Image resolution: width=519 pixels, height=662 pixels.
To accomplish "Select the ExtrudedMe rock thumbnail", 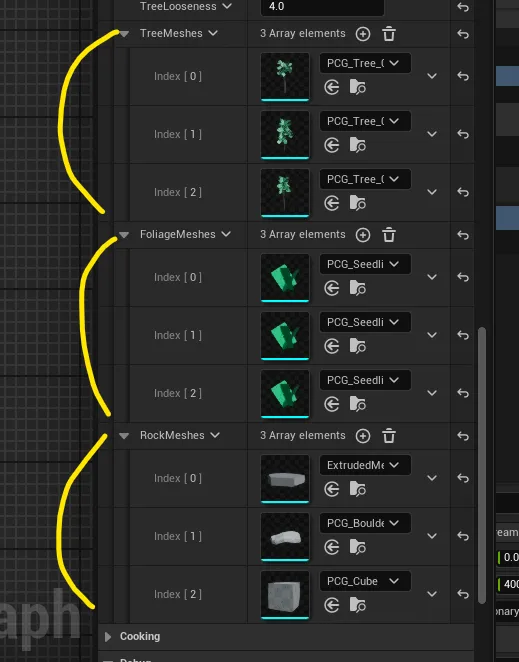I will (285, 479).
